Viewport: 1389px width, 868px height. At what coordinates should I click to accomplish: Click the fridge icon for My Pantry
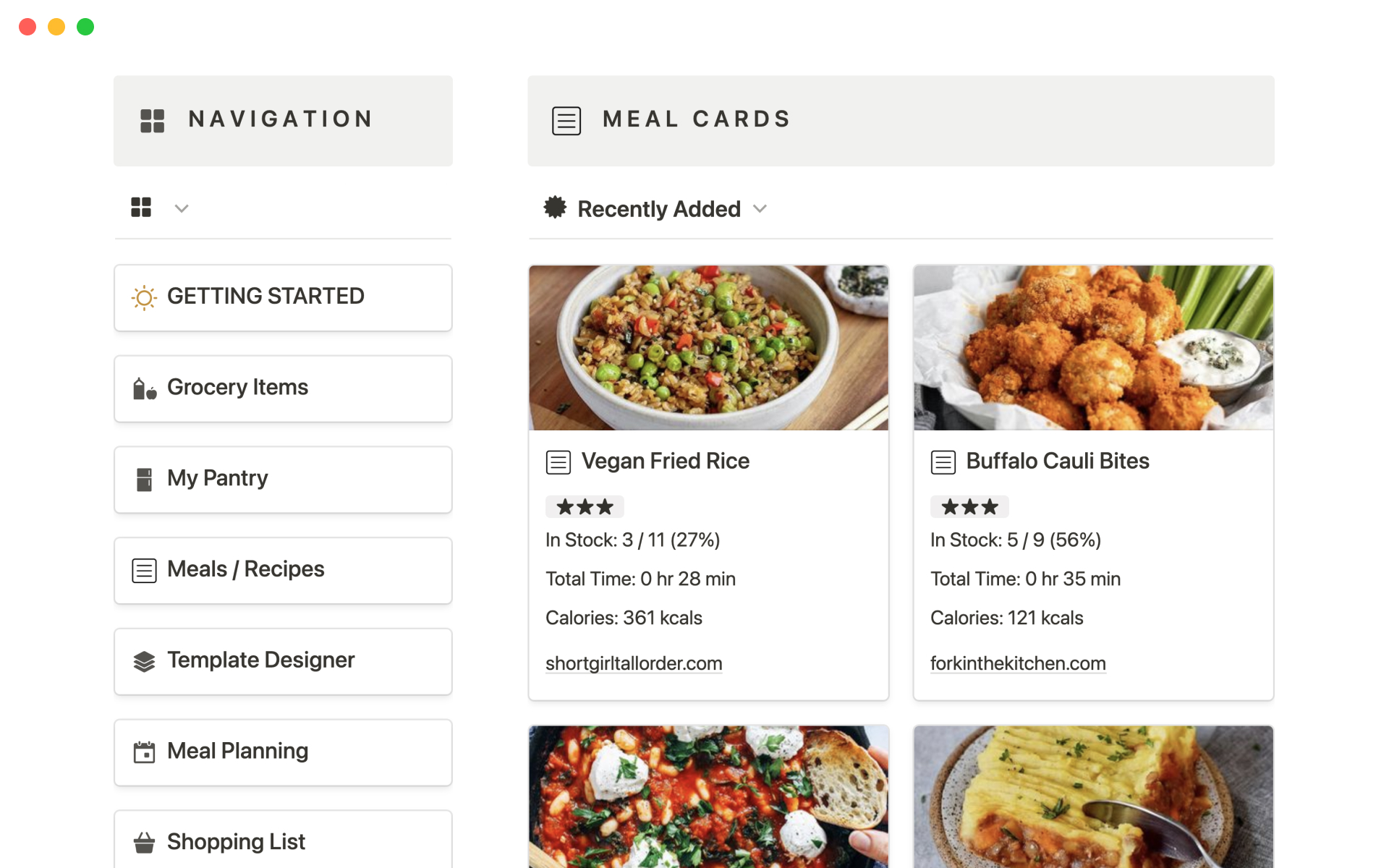(x=144, y=480)
